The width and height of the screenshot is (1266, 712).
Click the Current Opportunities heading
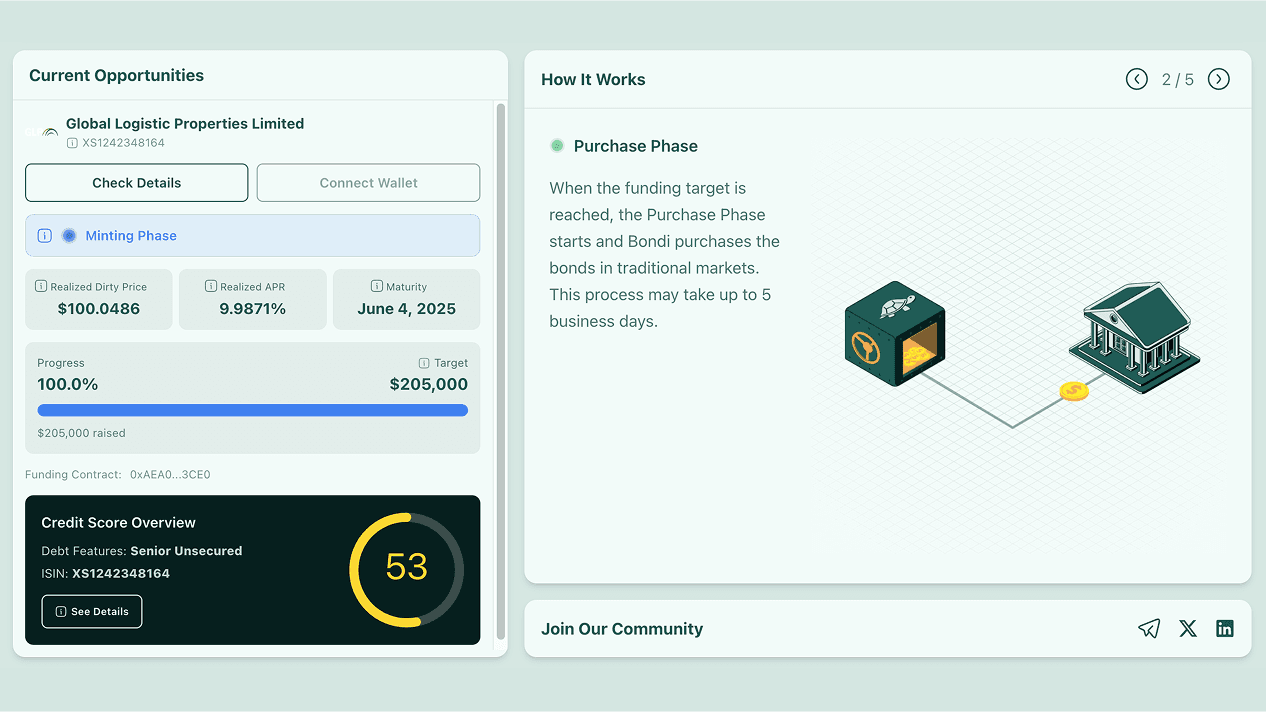[116, 75]
